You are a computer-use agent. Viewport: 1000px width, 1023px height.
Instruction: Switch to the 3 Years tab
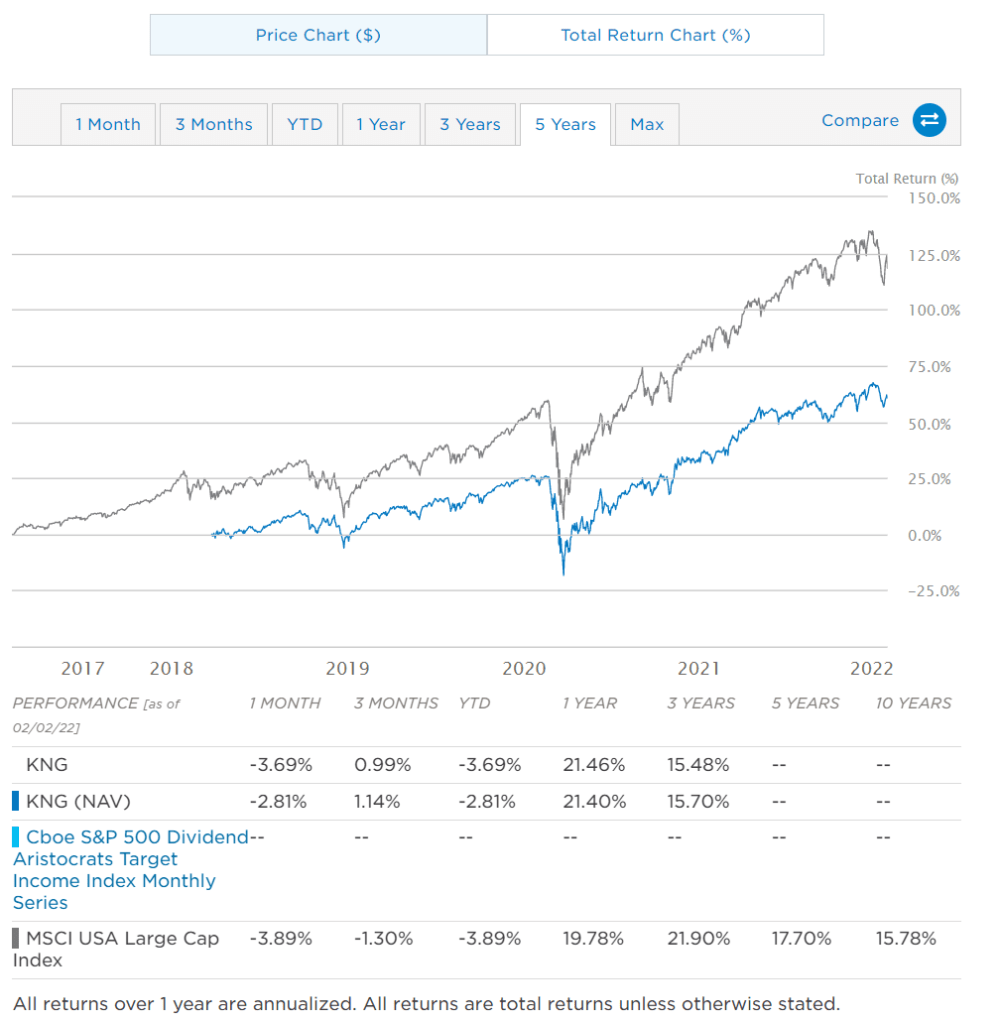pyautogui.click(x=470, y=125)
